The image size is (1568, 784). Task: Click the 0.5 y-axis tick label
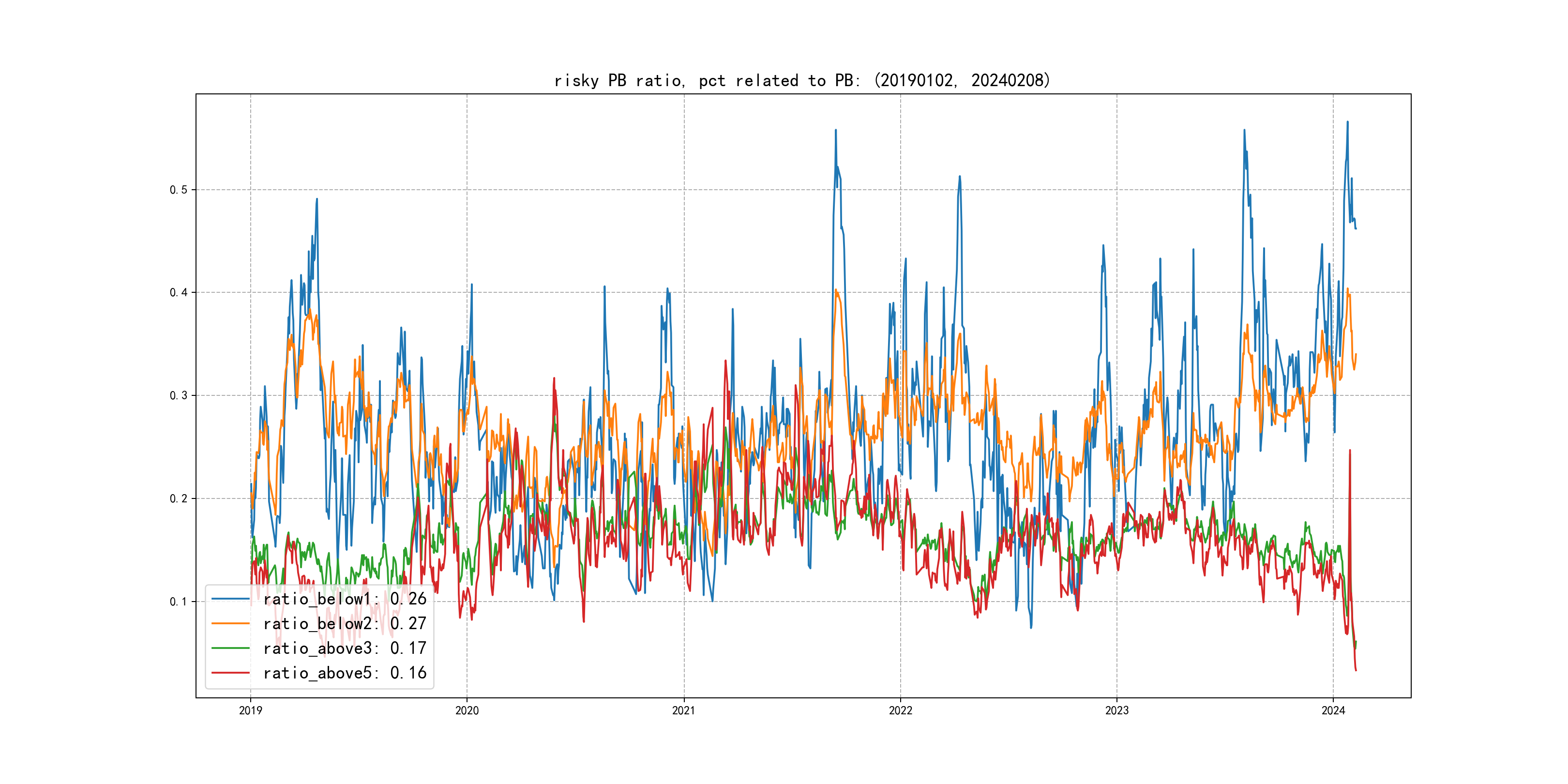179,190
